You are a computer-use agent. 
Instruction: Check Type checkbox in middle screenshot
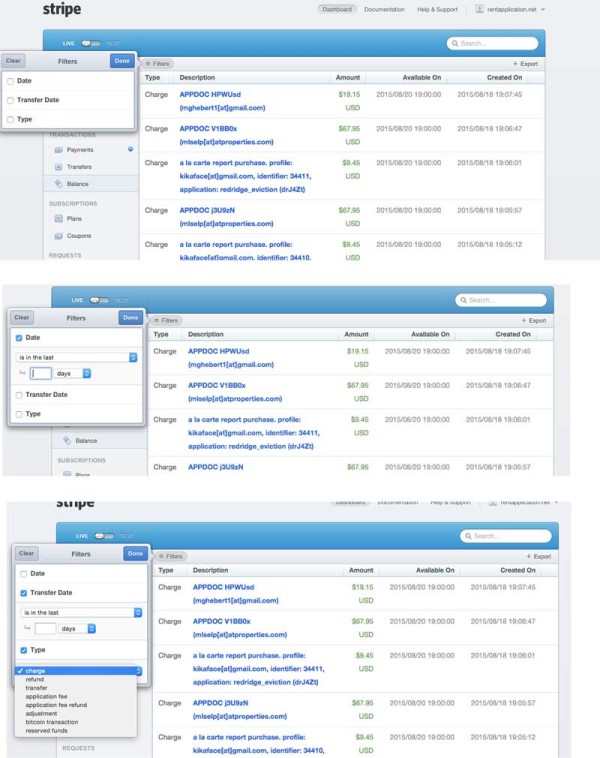pos(19,414)
